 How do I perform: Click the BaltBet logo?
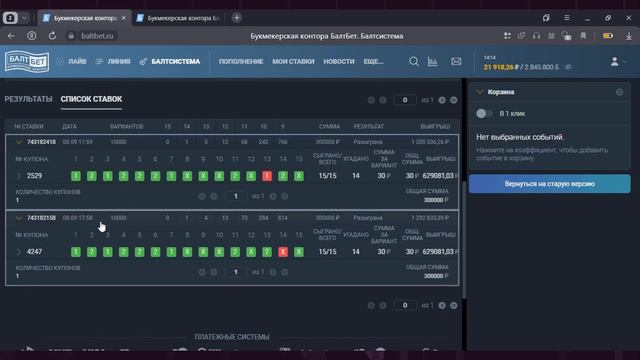[x=27, y=61]
